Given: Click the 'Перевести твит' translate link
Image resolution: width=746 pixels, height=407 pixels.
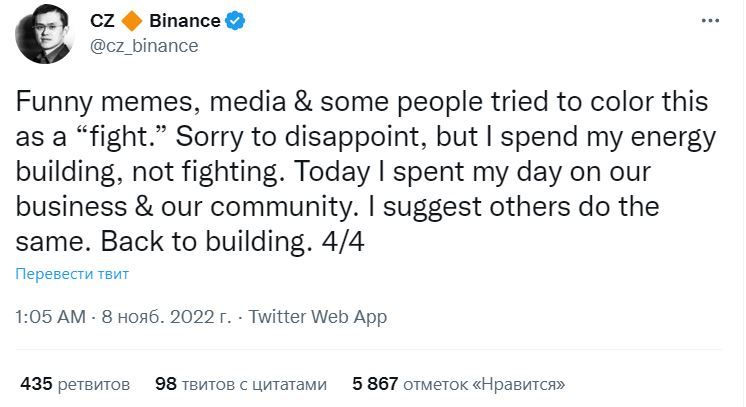Looking at the screenshot, I should coord(72,274).
